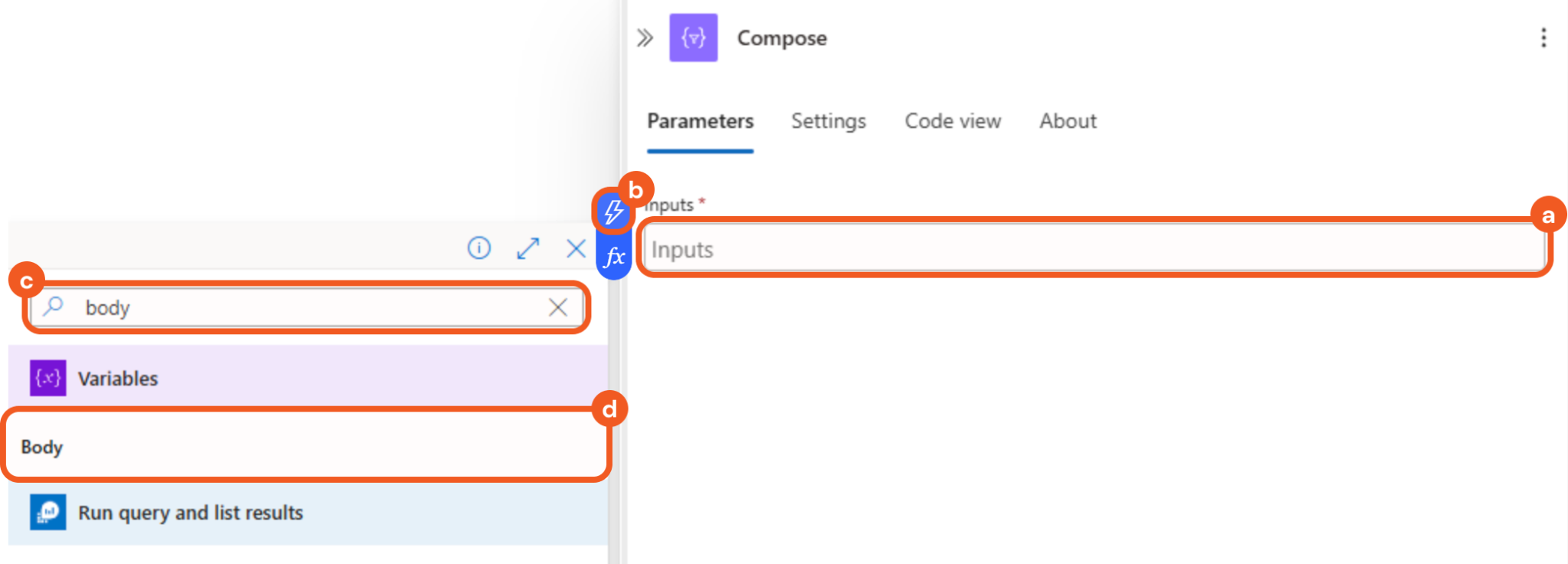1568x564 pixels.
Task: Click into the Inputs field
Action: tap(1093, 250)
